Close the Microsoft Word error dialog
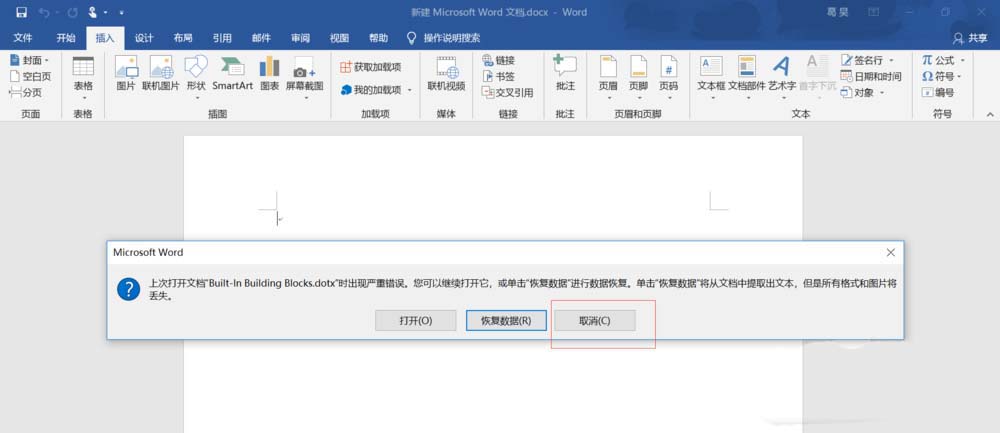The width and height of the screenshot is (1000, 433). 891,253
